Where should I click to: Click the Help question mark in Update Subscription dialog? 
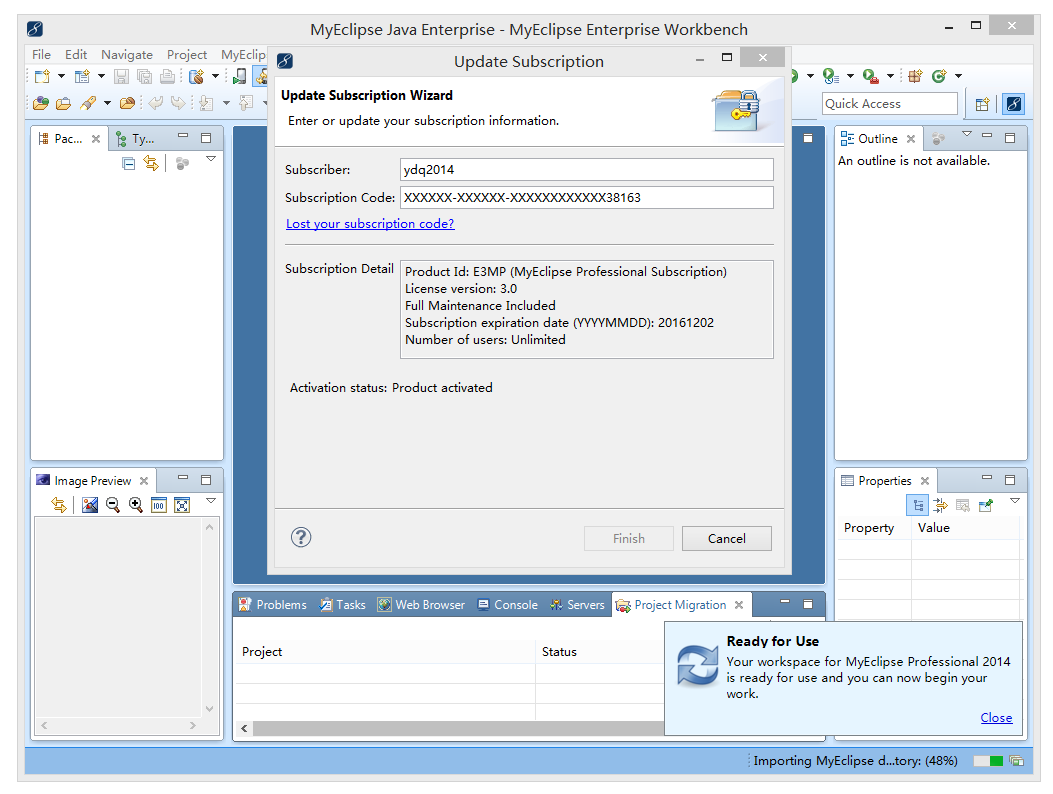click(301, 538)
